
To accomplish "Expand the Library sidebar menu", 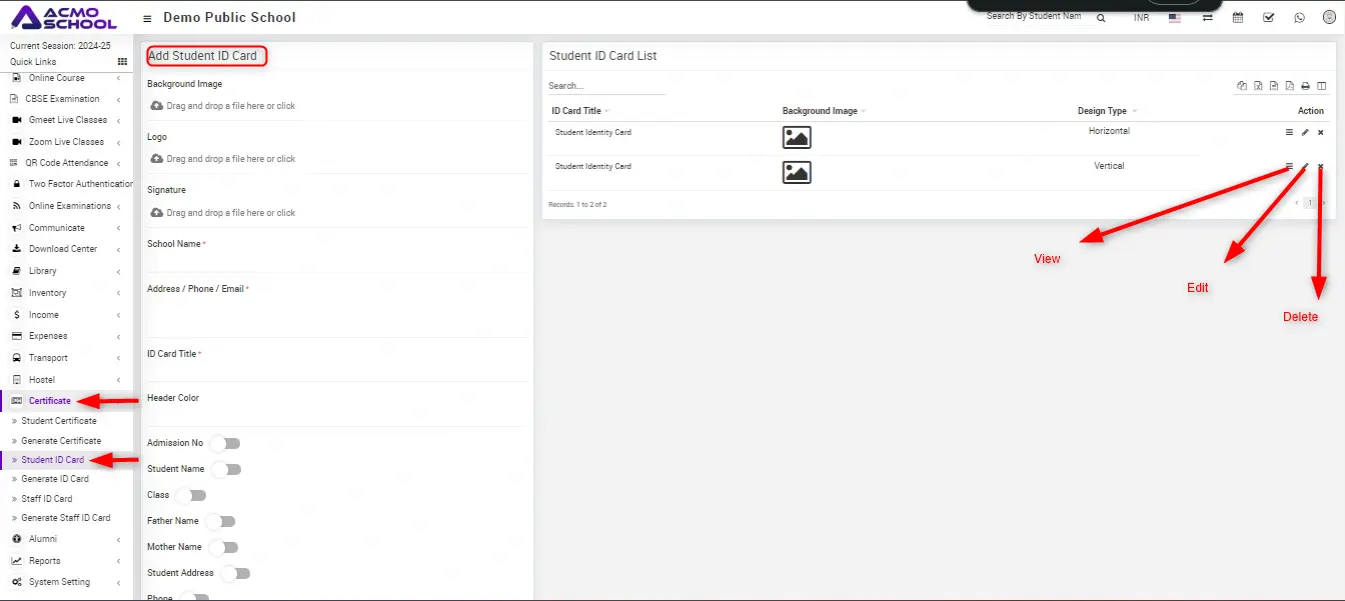I will click(x=43, y=271).
